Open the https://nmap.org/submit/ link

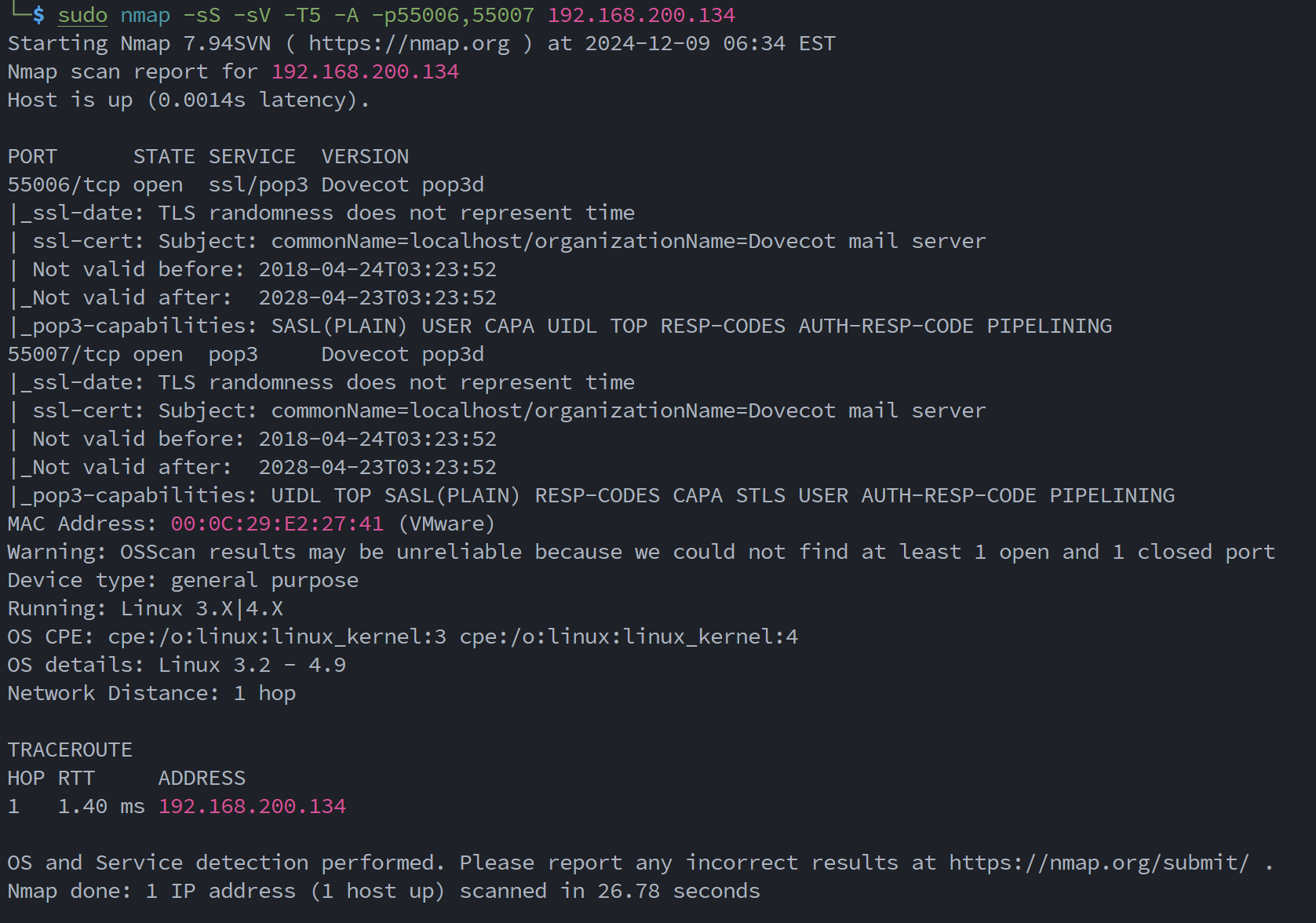1099,863
